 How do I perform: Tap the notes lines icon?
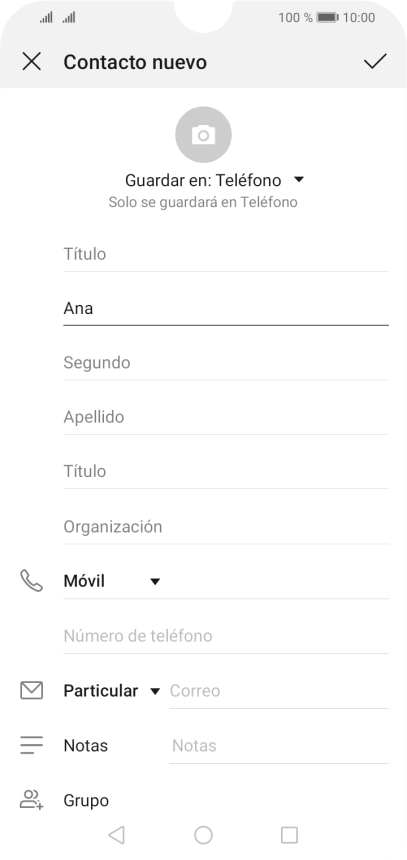point(31,745)
